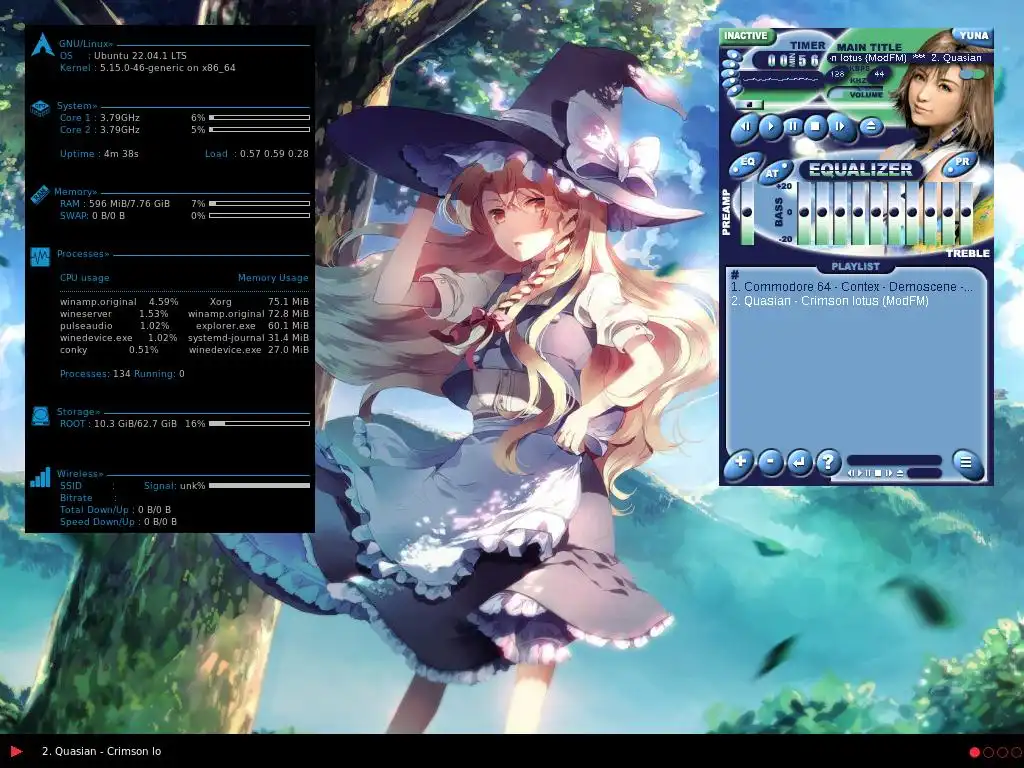
Task: Click the mini pause button in playlist
Action: 868,473
